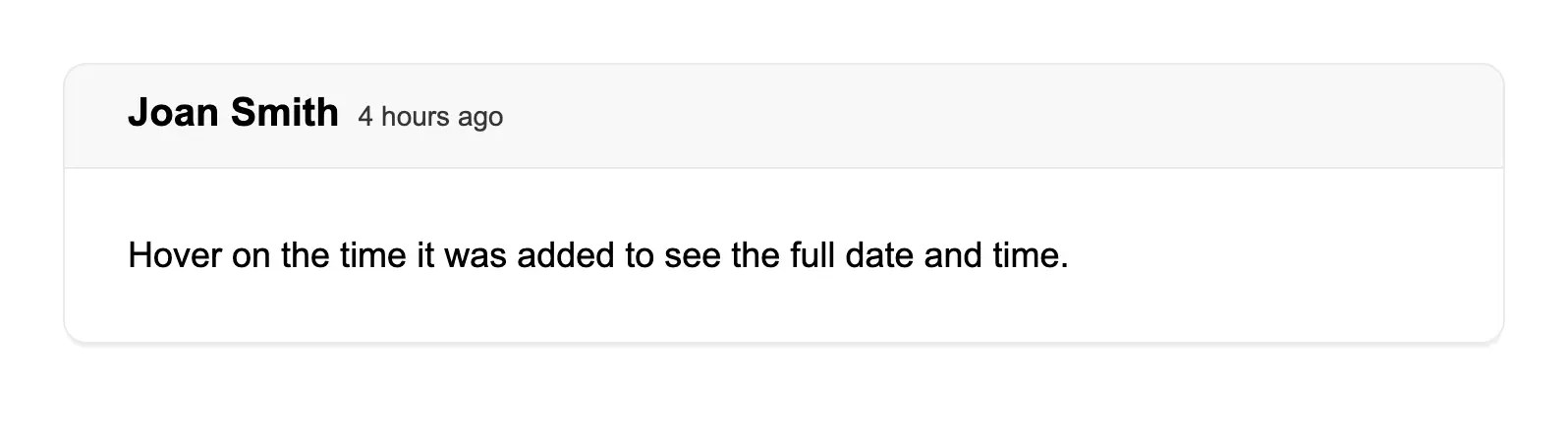This screenshot has width=1568, height=438.
Task: Click the word "added" in the comment
Action: coord(565,256)
